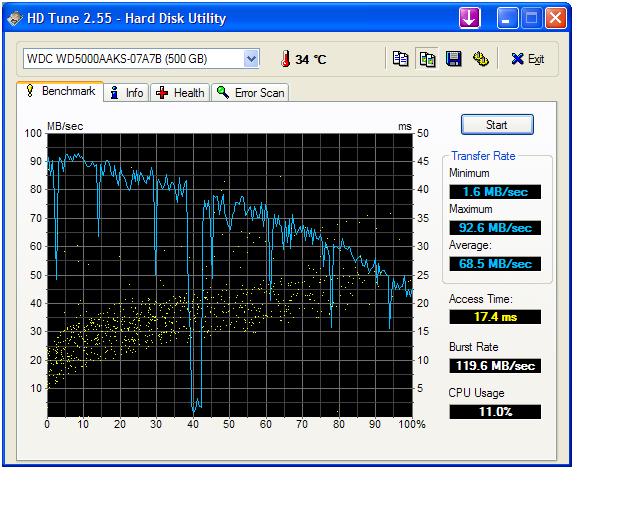
Task: Open the options wrench icon
Action: pyautogui.click(x=479, y=59)
